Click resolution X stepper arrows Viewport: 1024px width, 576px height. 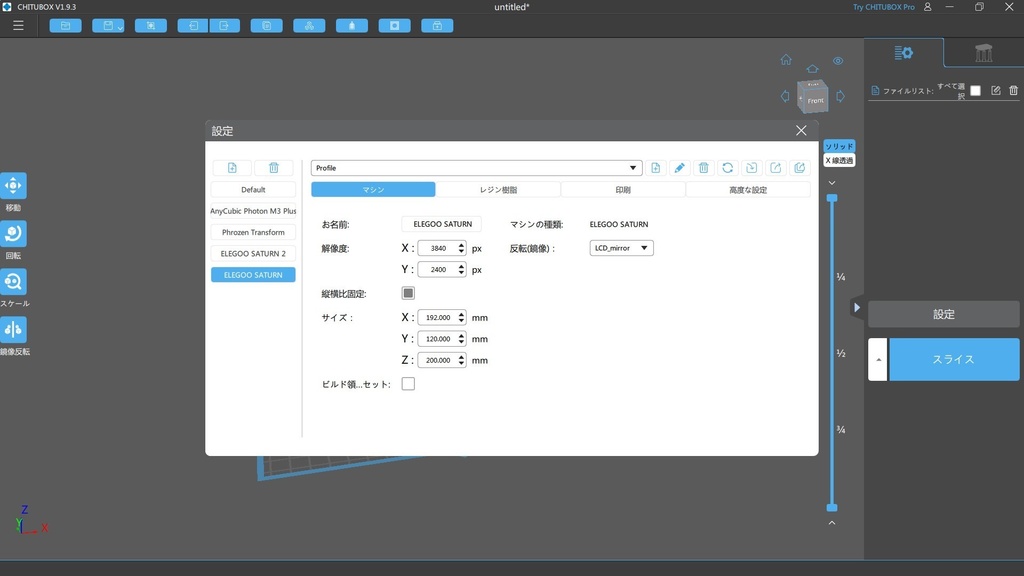(461, 248)
